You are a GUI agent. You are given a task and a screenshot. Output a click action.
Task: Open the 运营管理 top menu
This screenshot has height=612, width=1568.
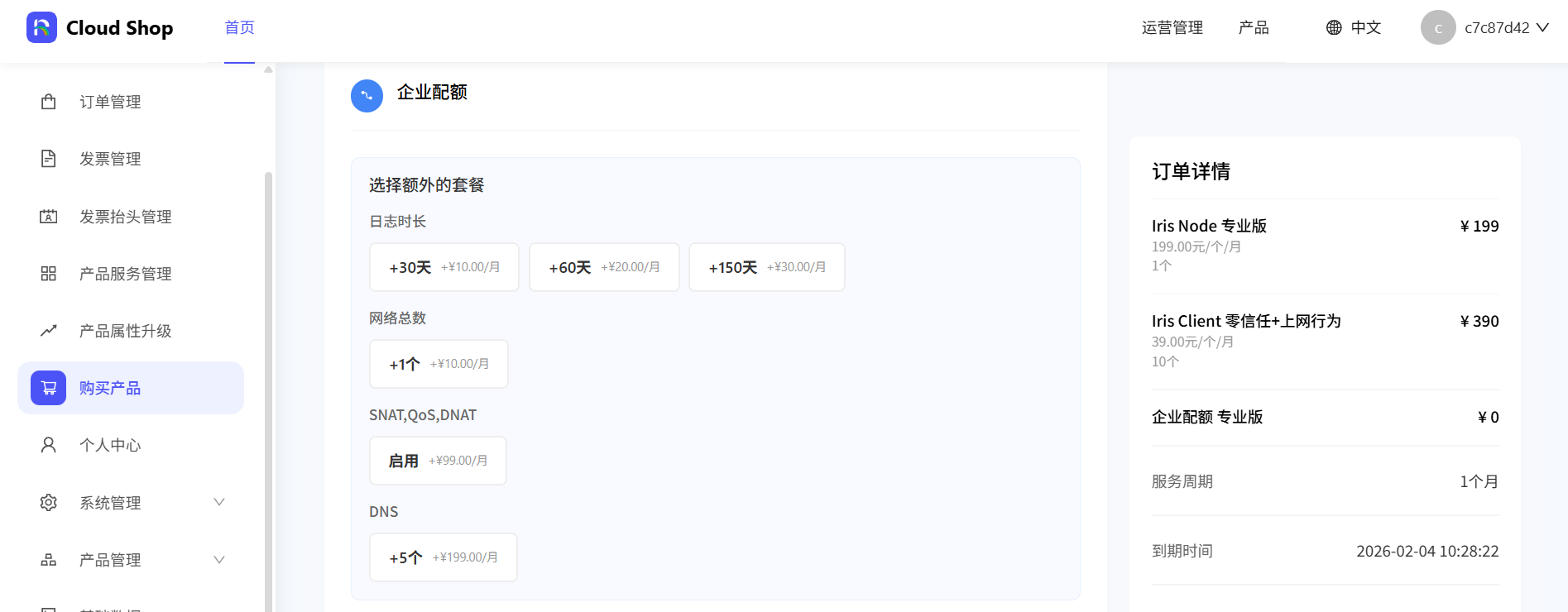(x=1172, y=27)
